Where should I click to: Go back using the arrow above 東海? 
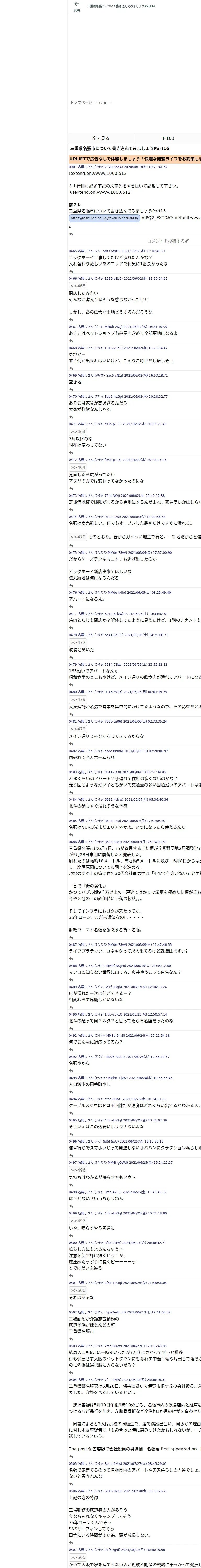click(77, 4)
